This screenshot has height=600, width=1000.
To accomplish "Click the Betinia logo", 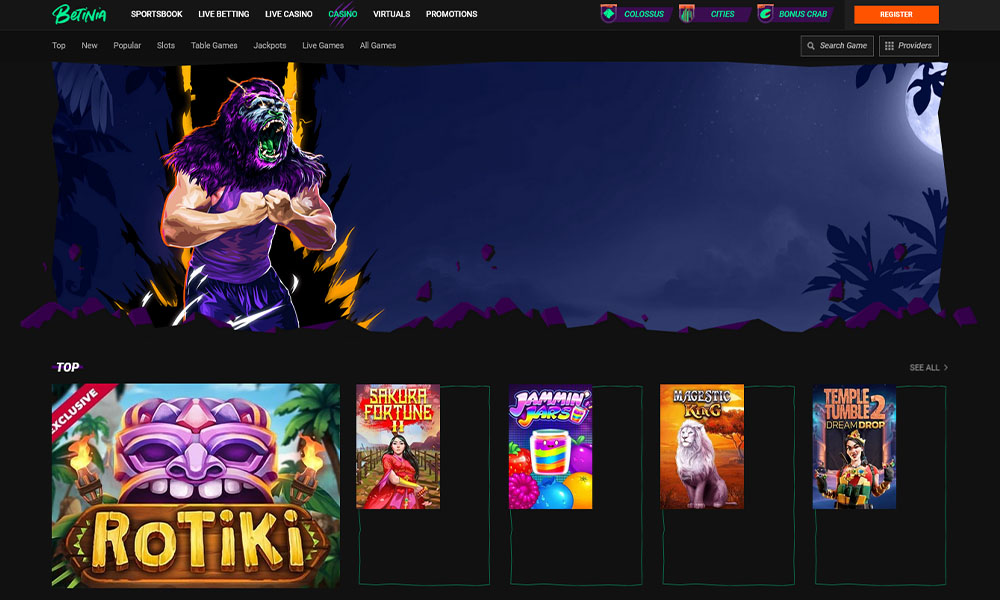I will (79, 13).
